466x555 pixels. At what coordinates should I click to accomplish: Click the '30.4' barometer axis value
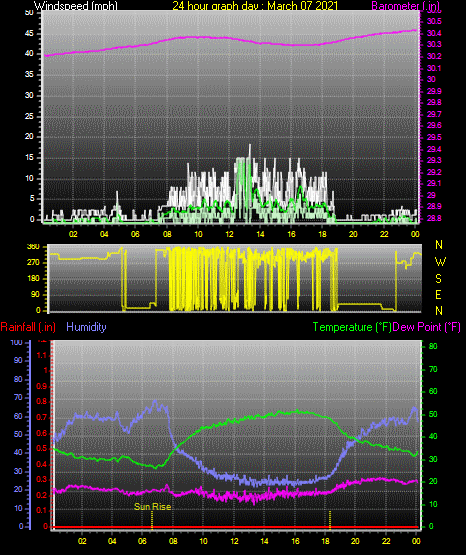(x=434, y=33)
